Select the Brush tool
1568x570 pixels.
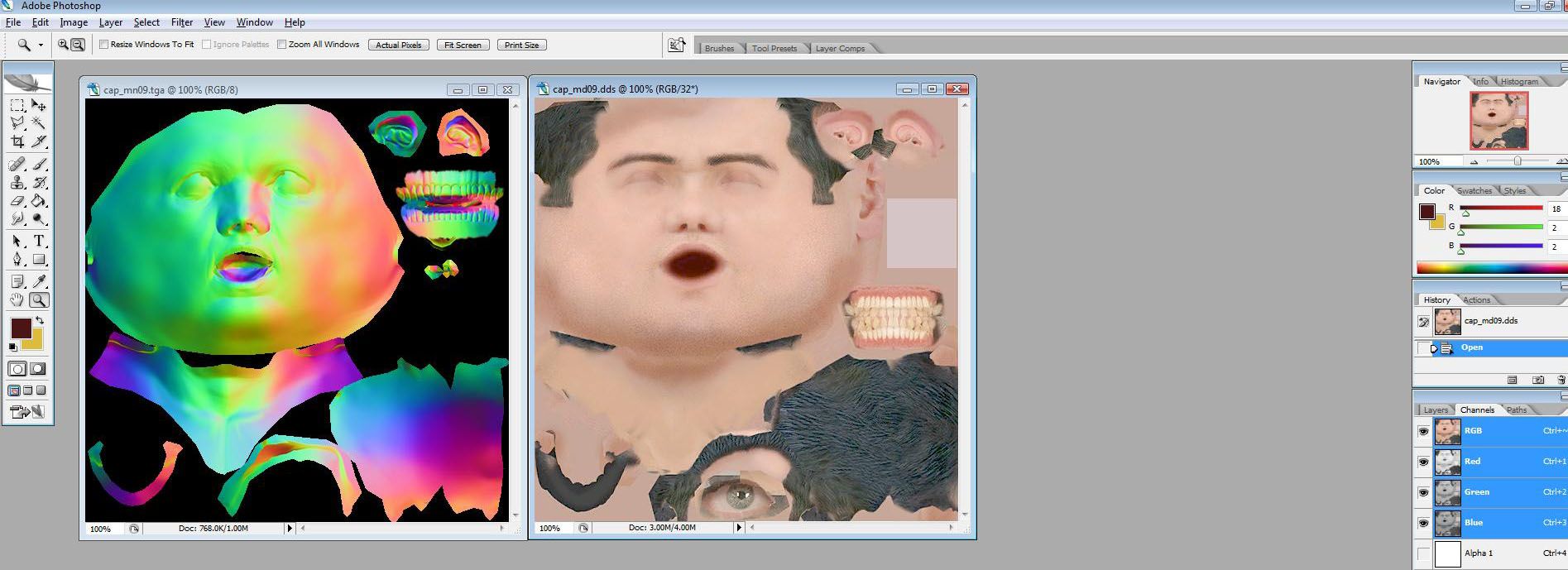38,164
